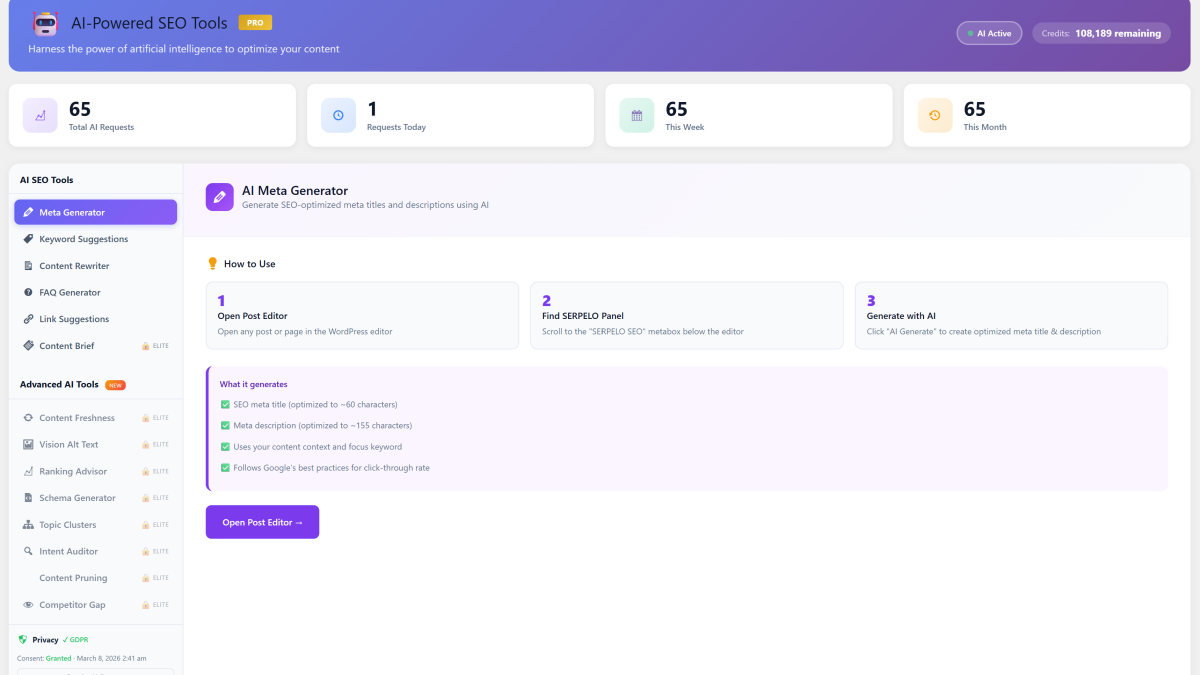
Task: Click the Intent Auditor magnifier icon
Action: click(x=29, y=551)
